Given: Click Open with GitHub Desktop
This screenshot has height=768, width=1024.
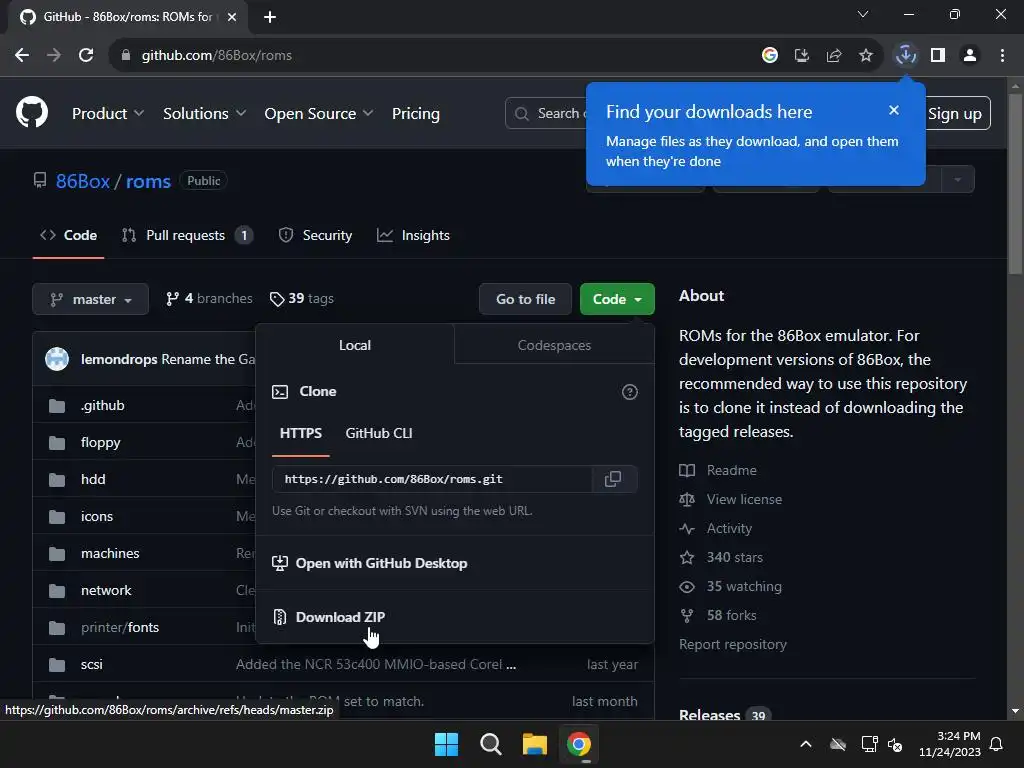Looking at the screenshot, I should pyautogui.click(x=370, y=563).
